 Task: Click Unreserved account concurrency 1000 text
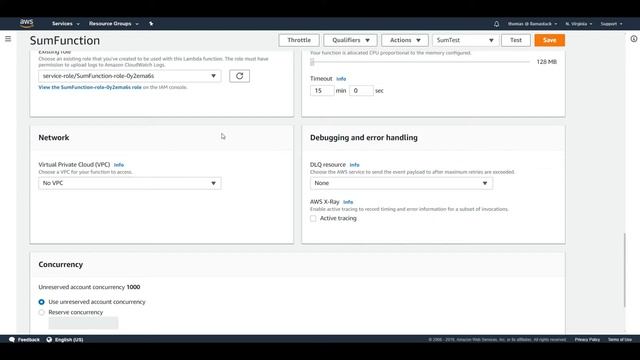[89, 287]
